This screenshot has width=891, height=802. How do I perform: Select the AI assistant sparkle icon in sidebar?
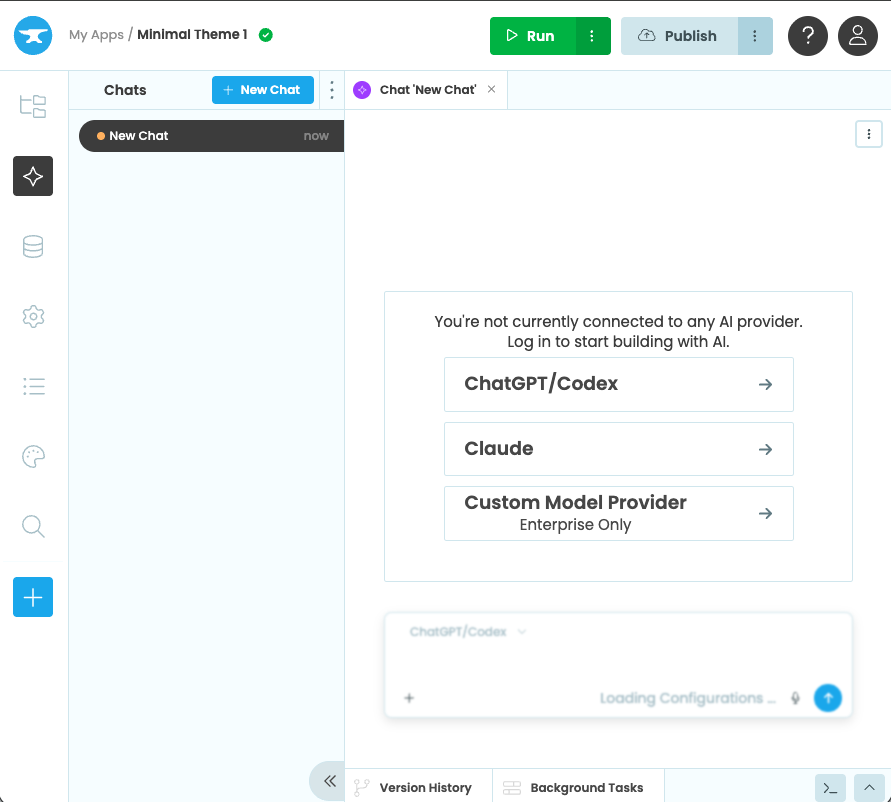33,176
